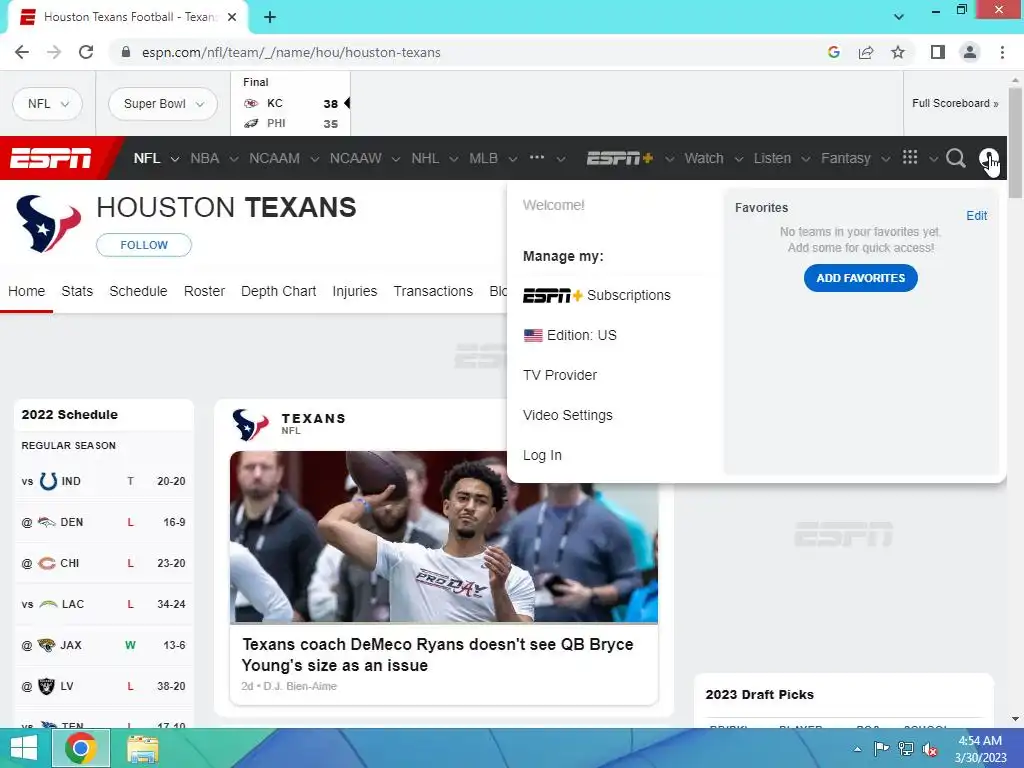Open Chrome three-dot menu

tap(1002, 52)
